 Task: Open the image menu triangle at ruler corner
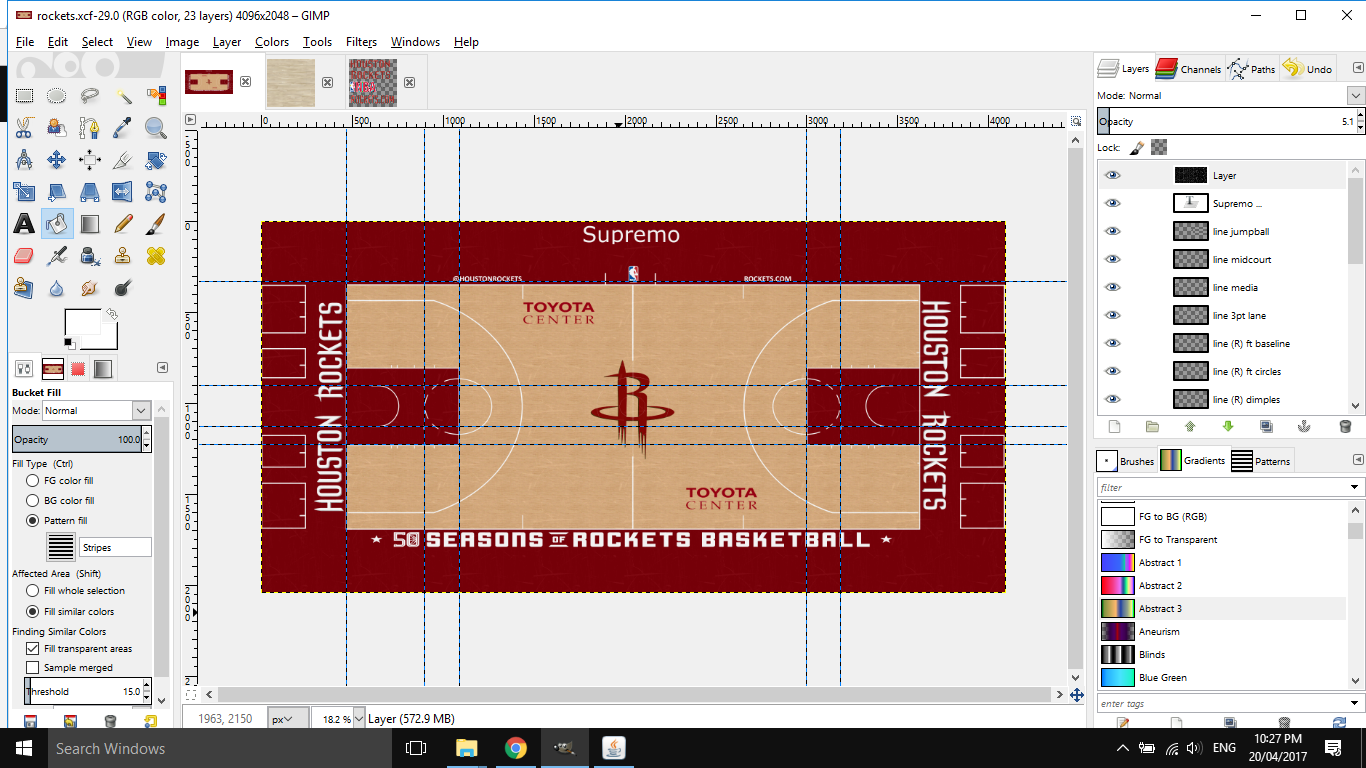click(x=190, y=119)
